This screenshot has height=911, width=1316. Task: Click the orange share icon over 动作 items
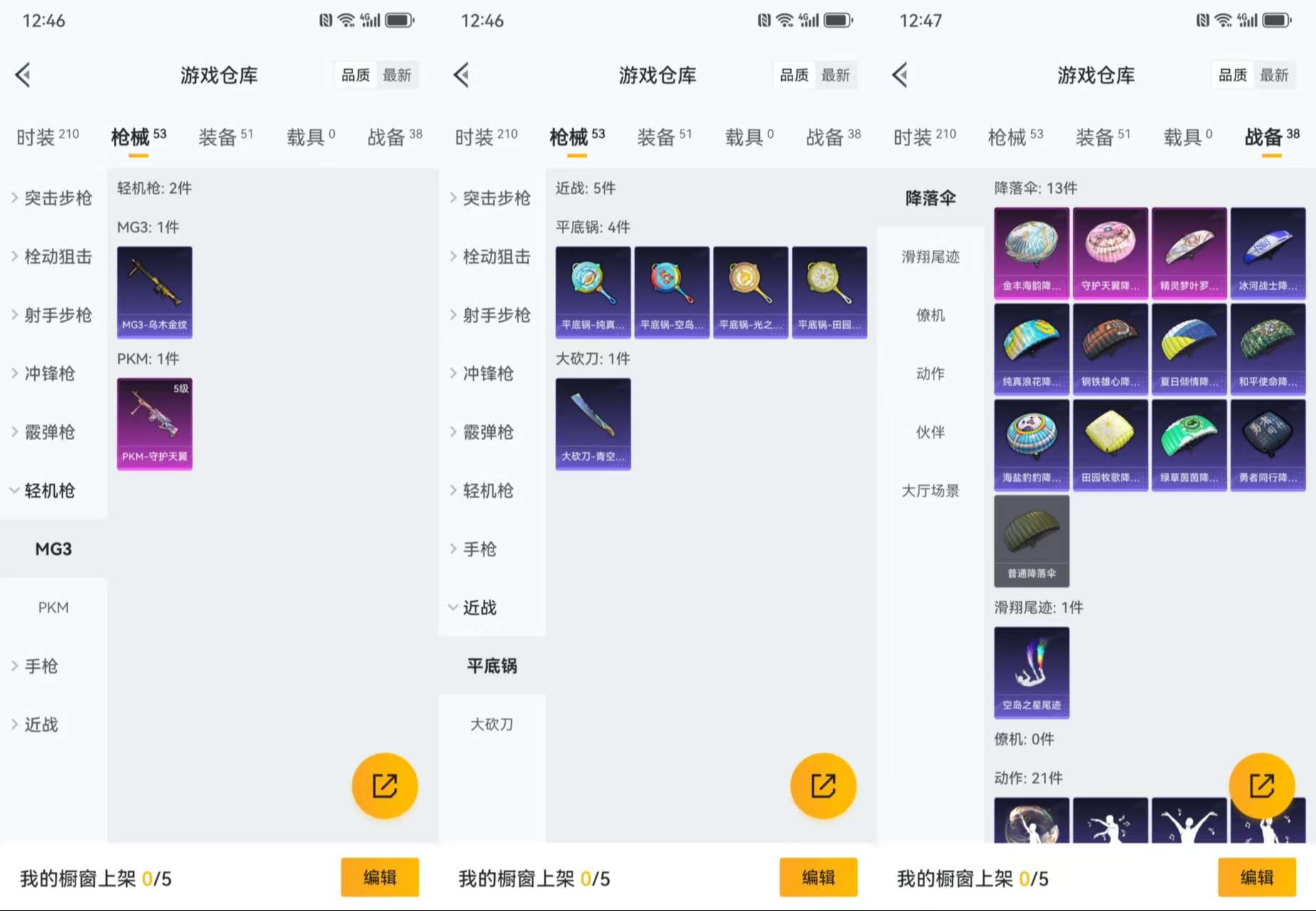(1261, 786)
